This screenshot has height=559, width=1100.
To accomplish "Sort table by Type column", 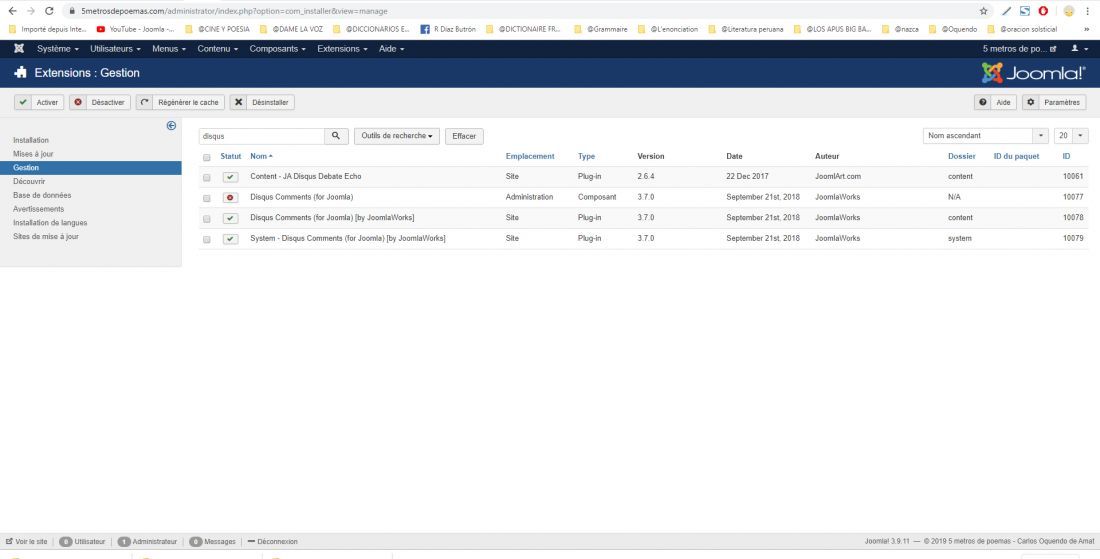I will 586,156.
